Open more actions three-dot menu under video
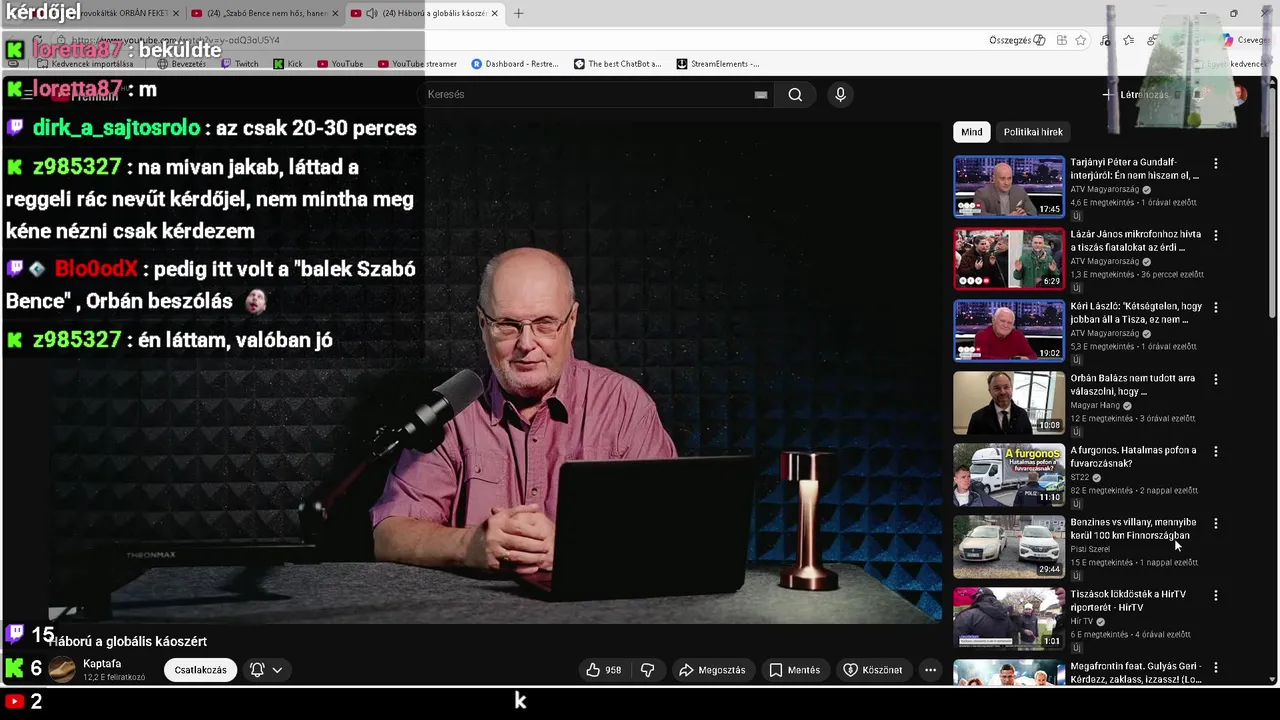 click(930, 670)
